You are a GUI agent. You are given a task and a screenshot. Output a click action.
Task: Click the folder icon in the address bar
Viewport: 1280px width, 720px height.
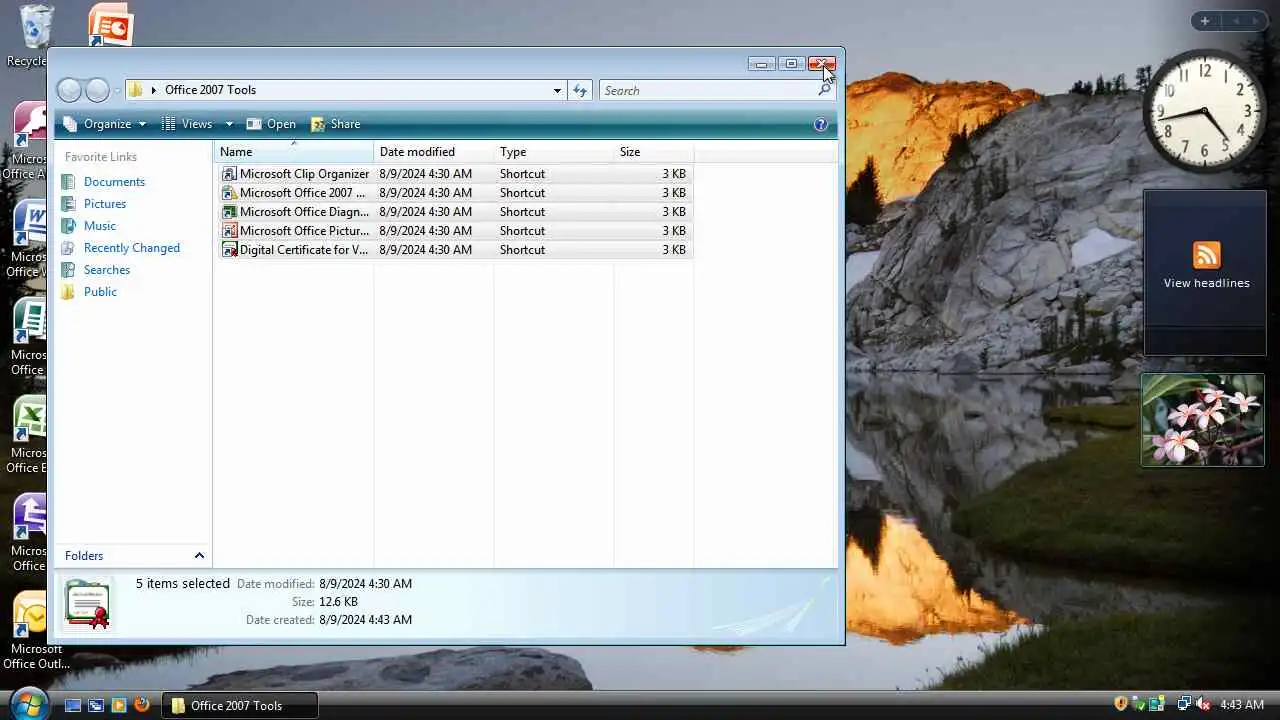pos(136,90)
